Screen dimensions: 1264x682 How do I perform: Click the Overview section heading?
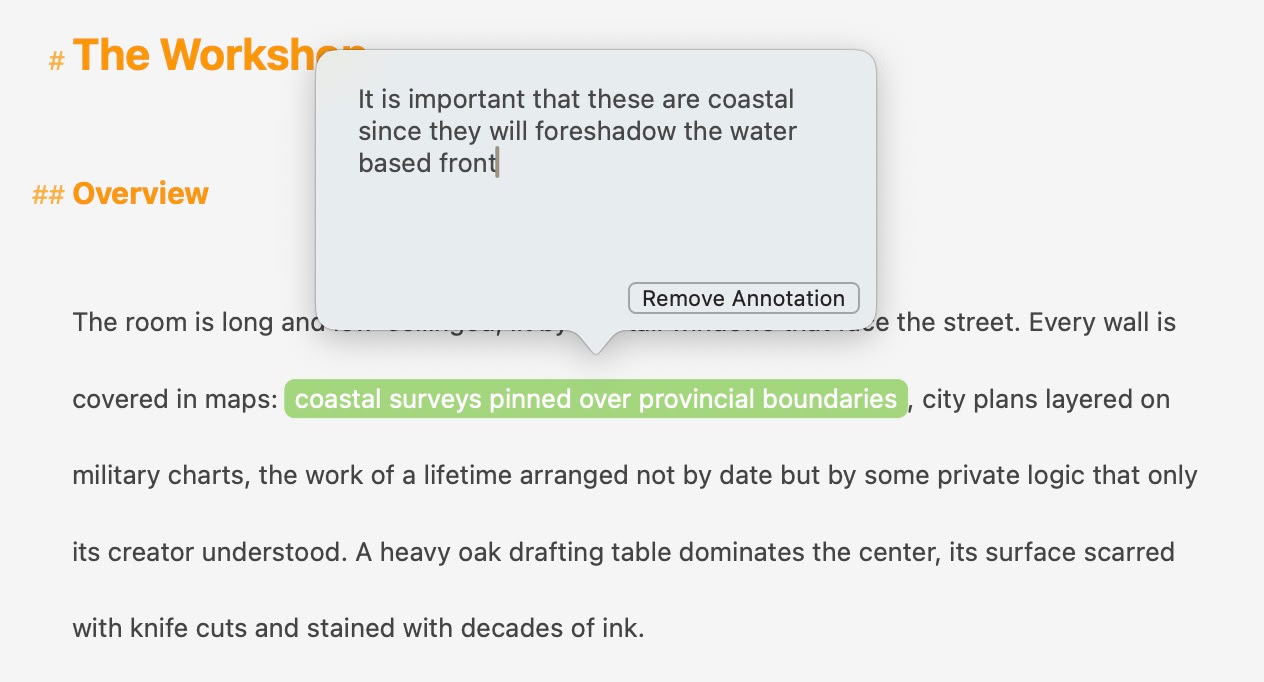pyautogui.click(x=140, y=193)
